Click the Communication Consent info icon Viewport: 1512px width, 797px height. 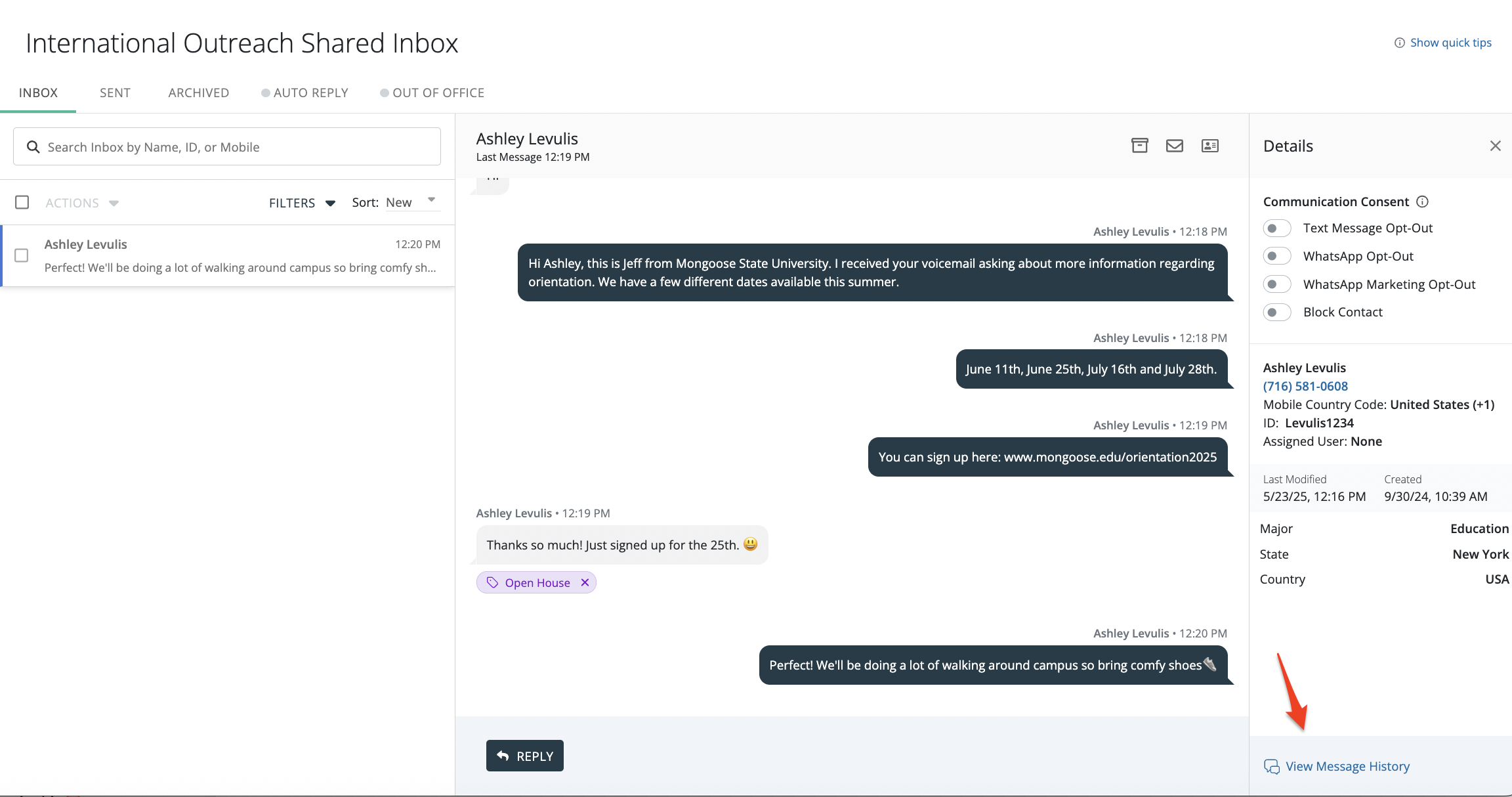(1423, 202)
